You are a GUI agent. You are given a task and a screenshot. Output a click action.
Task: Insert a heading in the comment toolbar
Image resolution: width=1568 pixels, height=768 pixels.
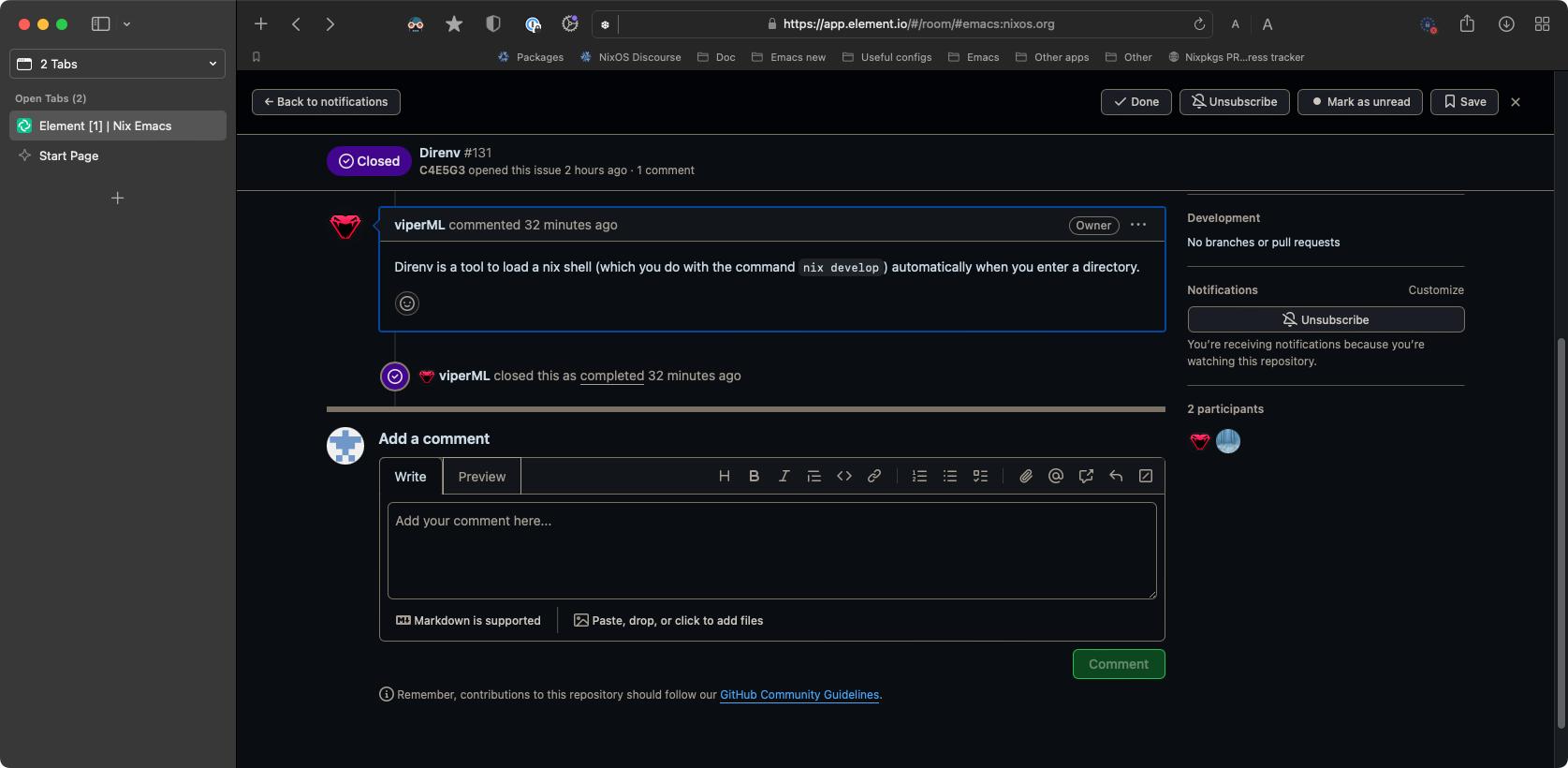pos(724,476)
